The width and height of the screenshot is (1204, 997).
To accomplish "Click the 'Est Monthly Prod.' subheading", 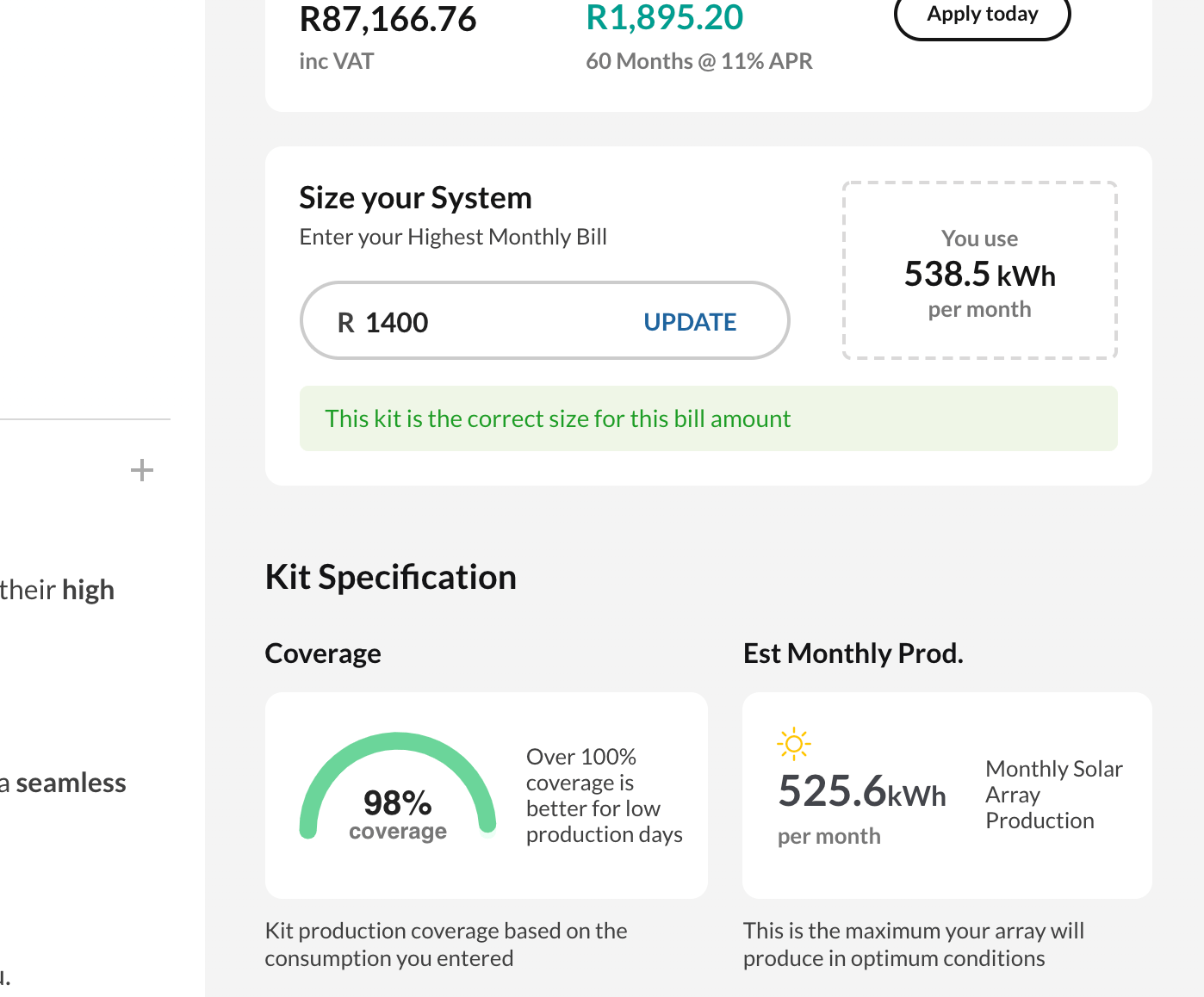I will point(853,653).
